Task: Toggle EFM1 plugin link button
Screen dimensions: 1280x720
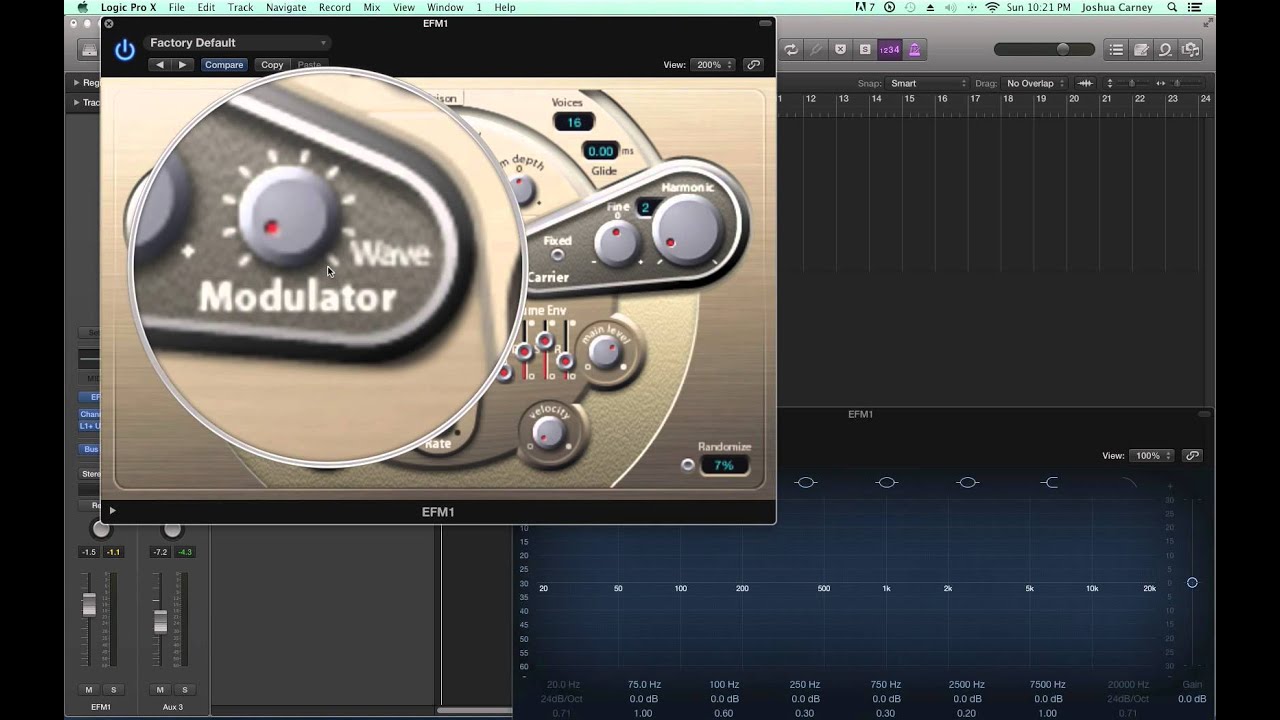Action: coord(754,65)
